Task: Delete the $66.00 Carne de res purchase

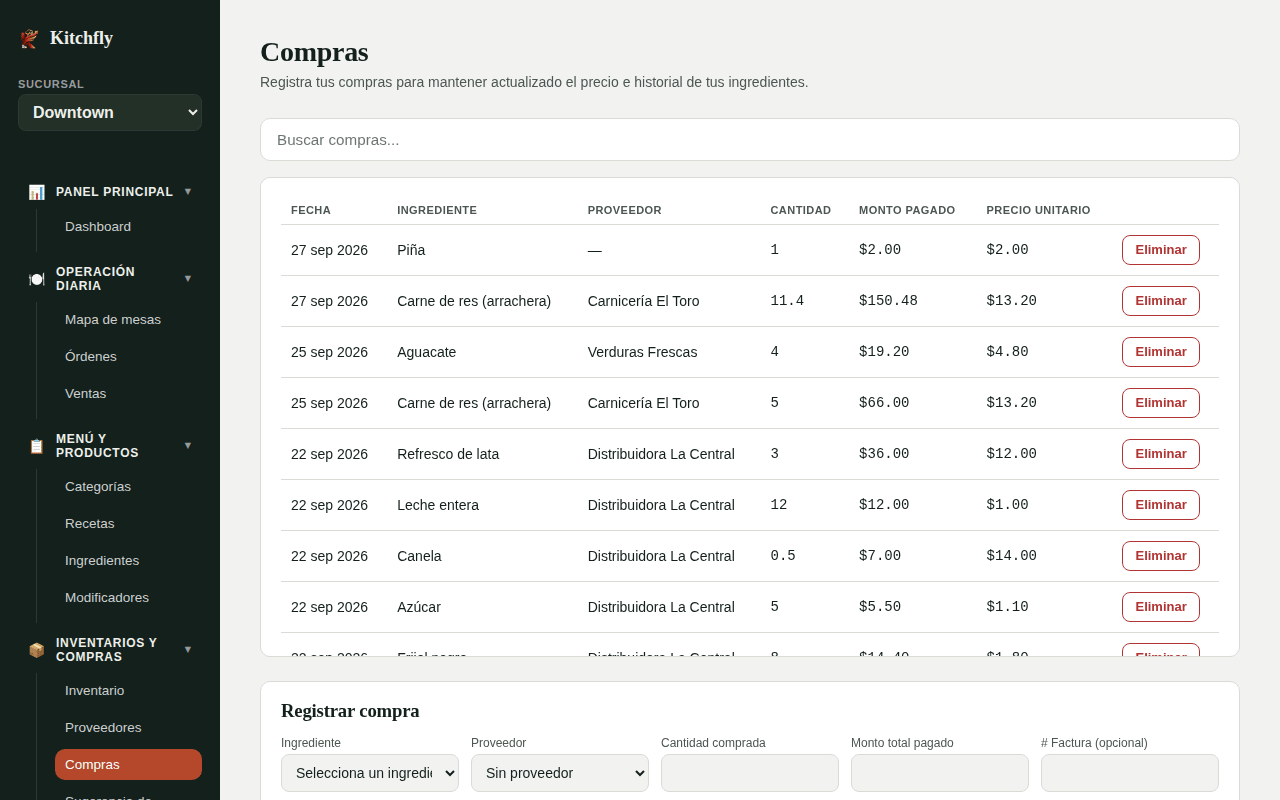Action: click(1160, 403)
